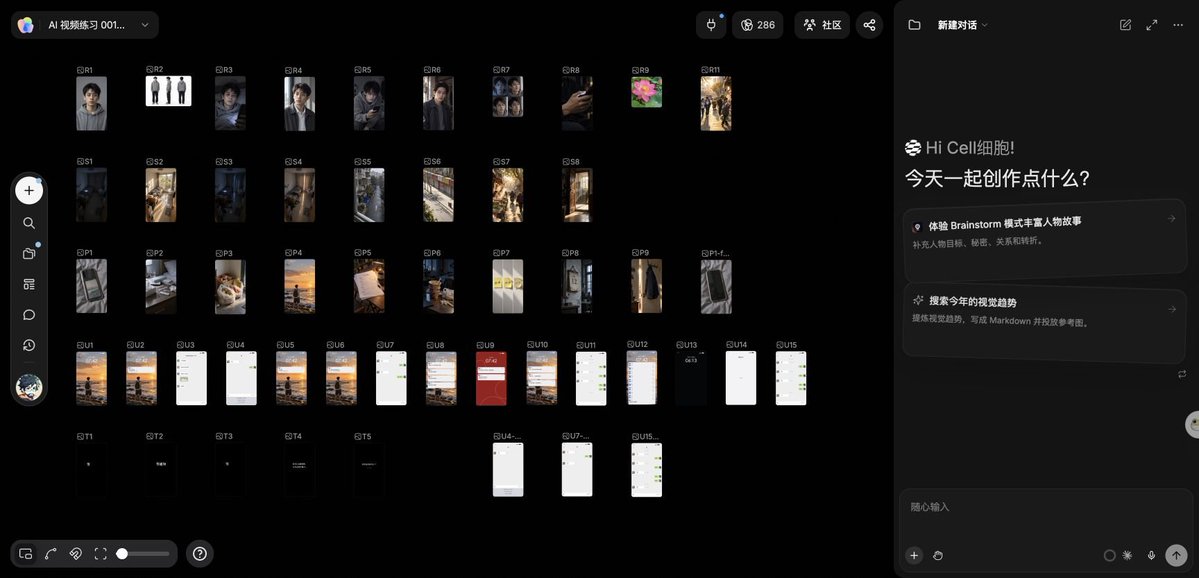Click the plus attachment button in chat input
1199x578 pixels.
tap(914, 556)
